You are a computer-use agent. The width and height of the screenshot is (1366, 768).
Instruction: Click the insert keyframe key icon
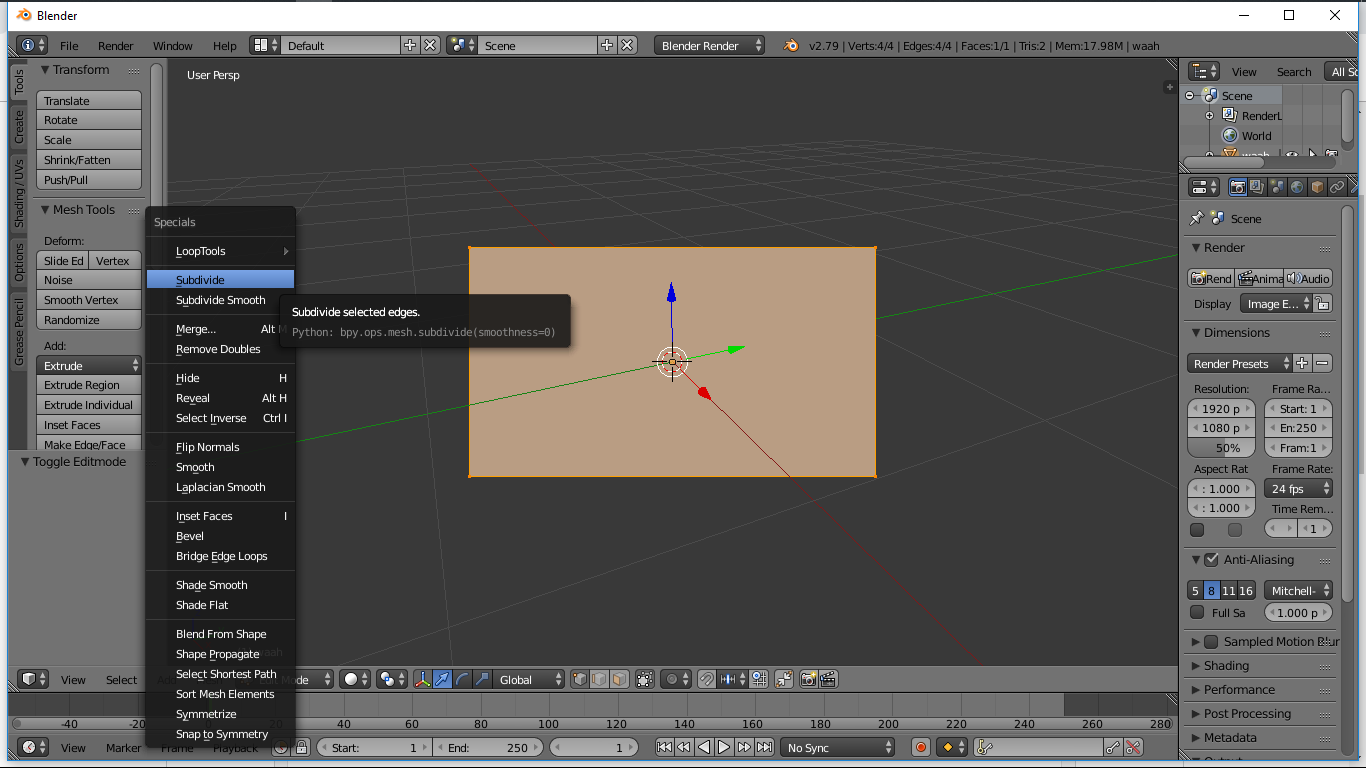pos(1113,747)
